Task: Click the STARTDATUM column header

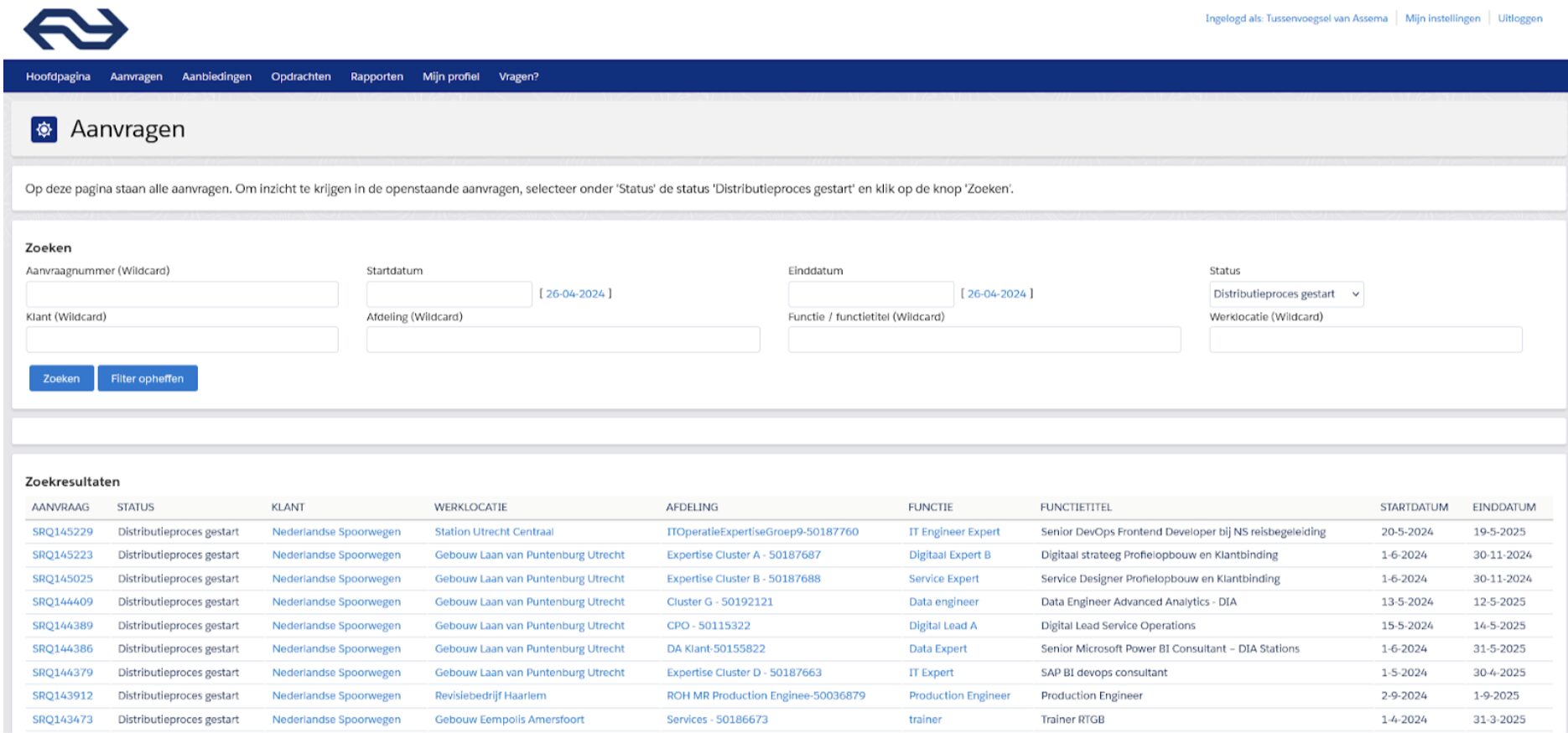Action: (1414, 507)
